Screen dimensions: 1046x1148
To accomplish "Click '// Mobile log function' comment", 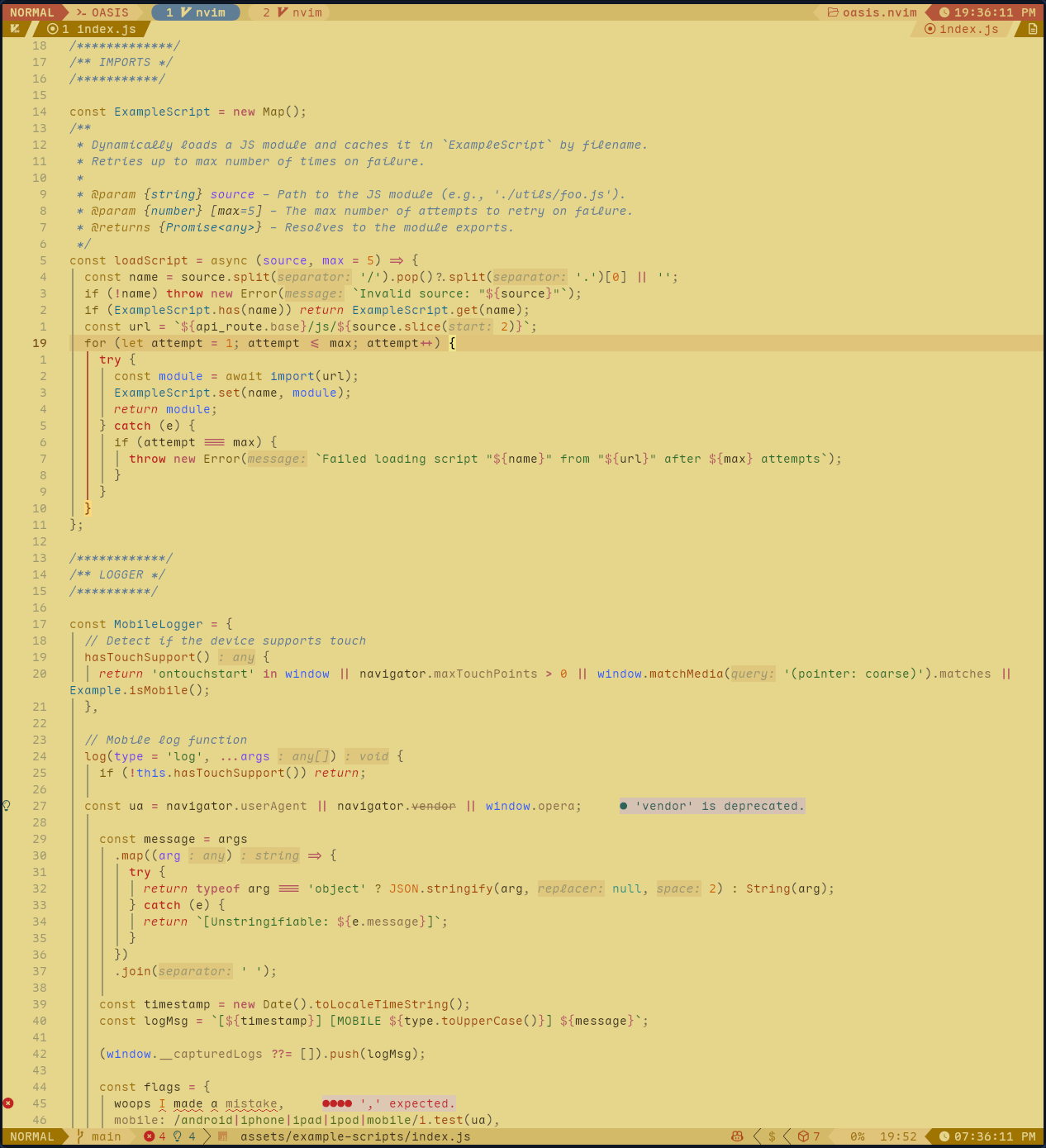I will (165, 740).
